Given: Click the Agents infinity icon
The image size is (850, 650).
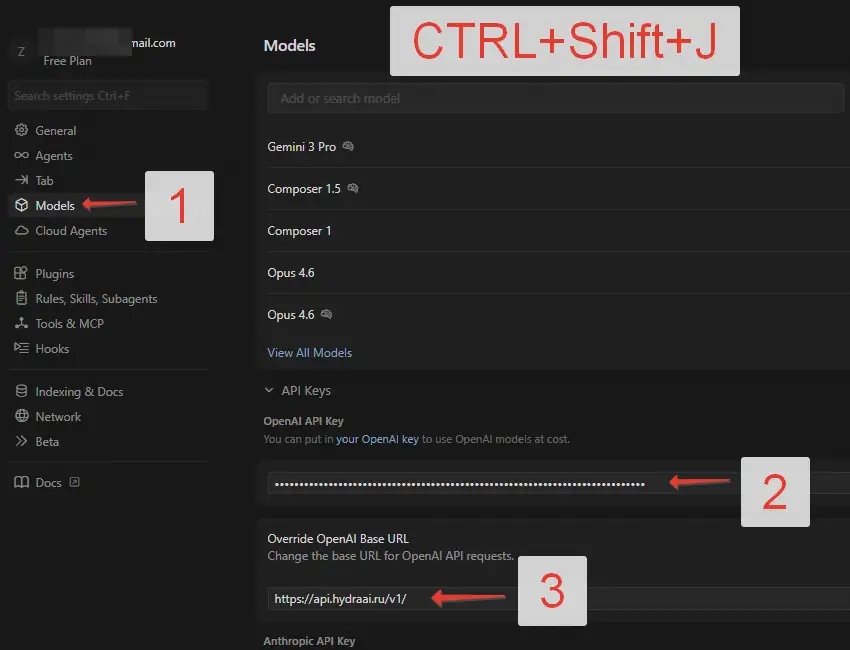Looking at the screenshot, I should (x=21, y=156).
